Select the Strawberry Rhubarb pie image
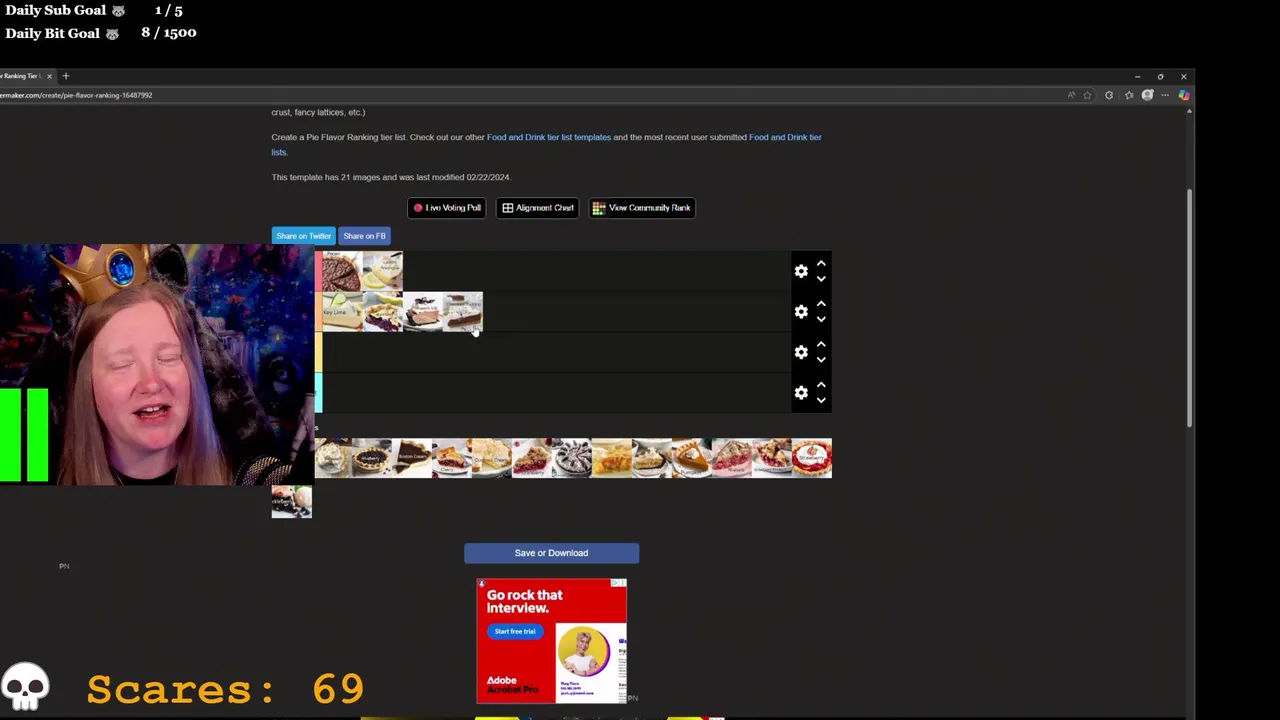 point(772,458)
